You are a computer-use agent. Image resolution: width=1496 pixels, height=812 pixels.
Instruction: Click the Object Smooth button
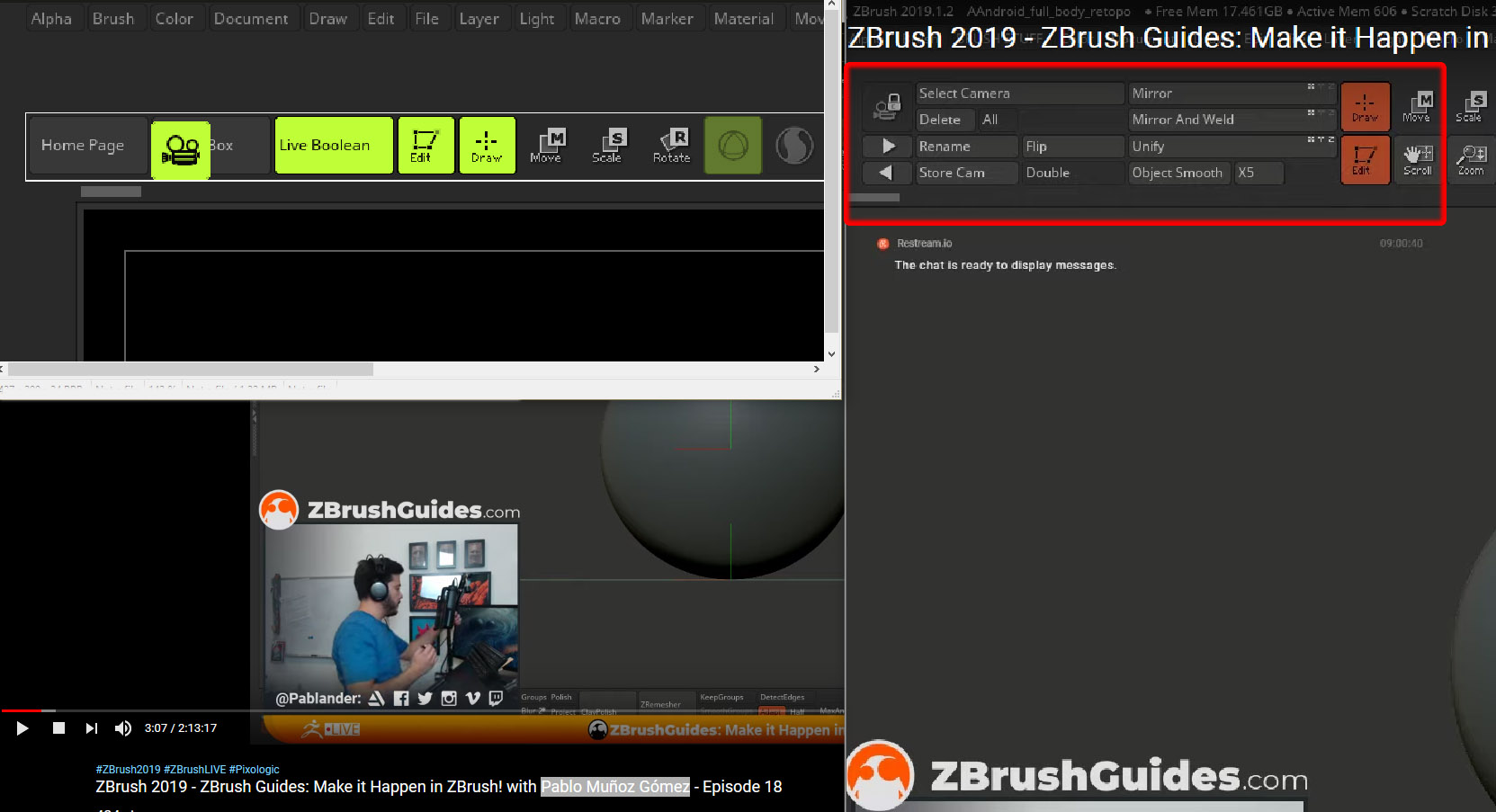click(x=1179, y=173)
